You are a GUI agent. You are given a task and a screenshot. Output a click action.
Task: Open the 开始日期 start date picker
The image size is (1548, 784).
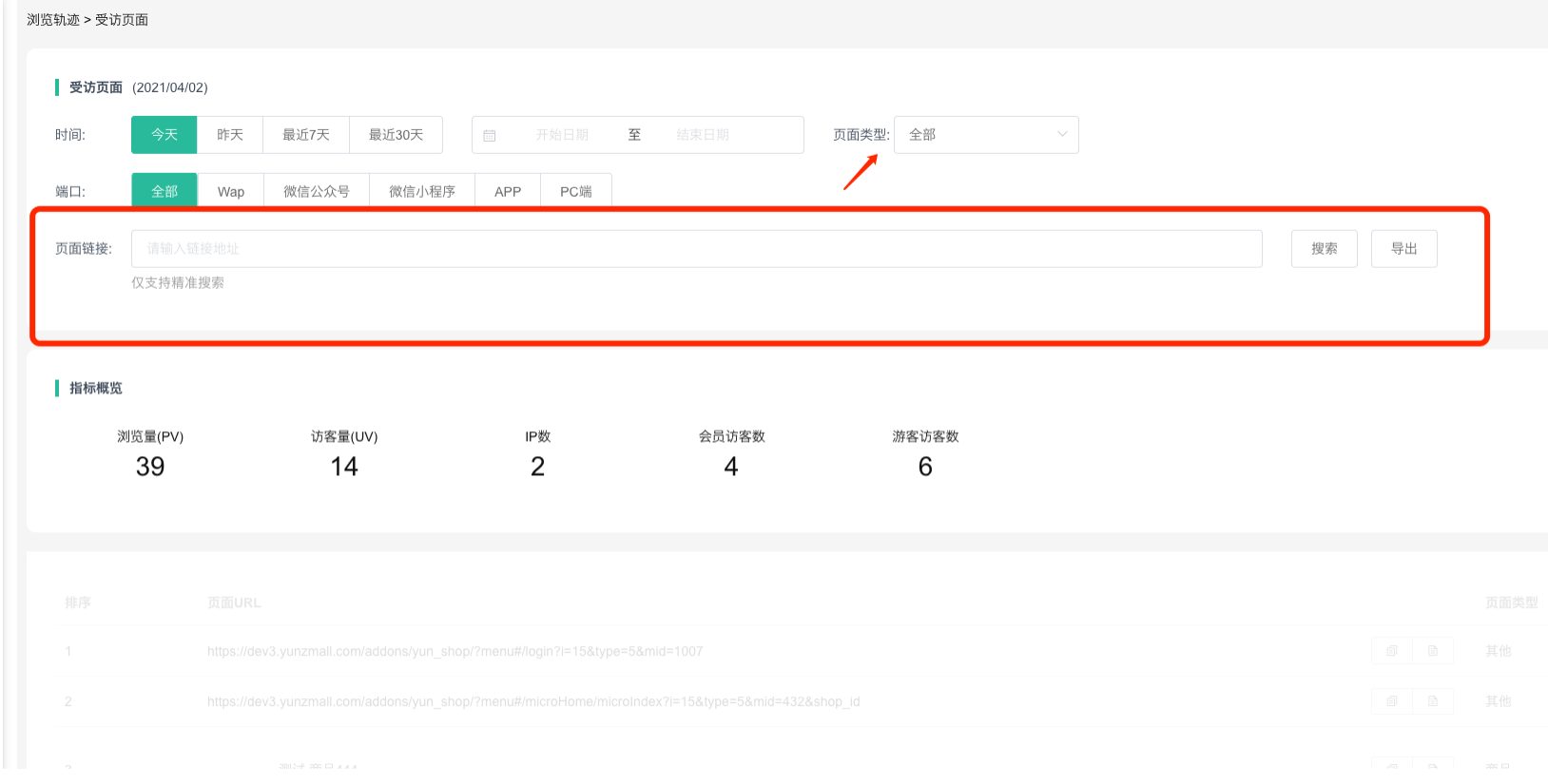(561, 135)
